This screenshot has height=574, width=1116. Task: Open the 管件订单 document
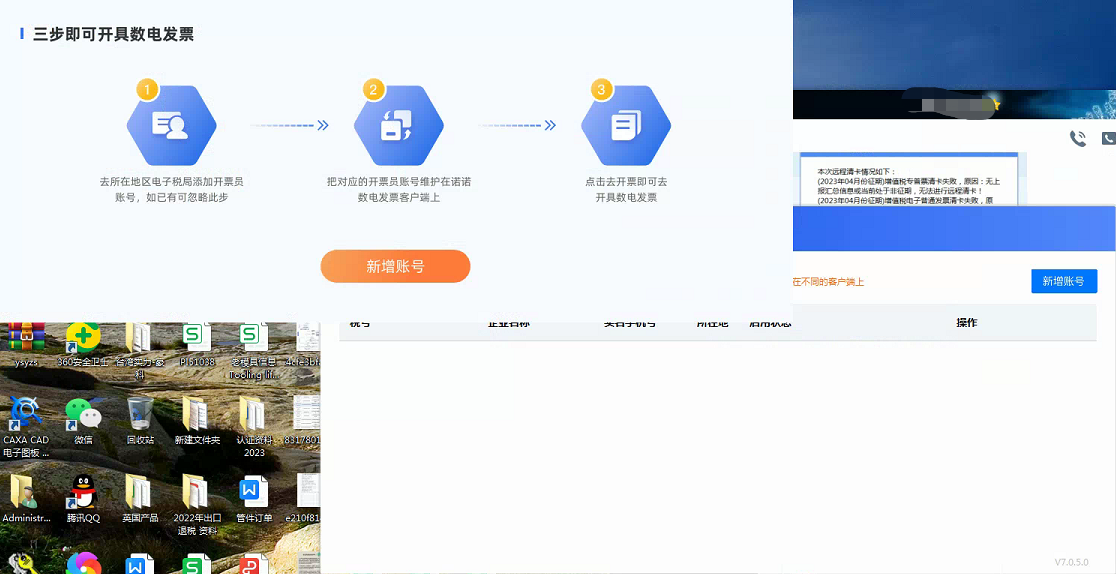click(x=254, y=493)
